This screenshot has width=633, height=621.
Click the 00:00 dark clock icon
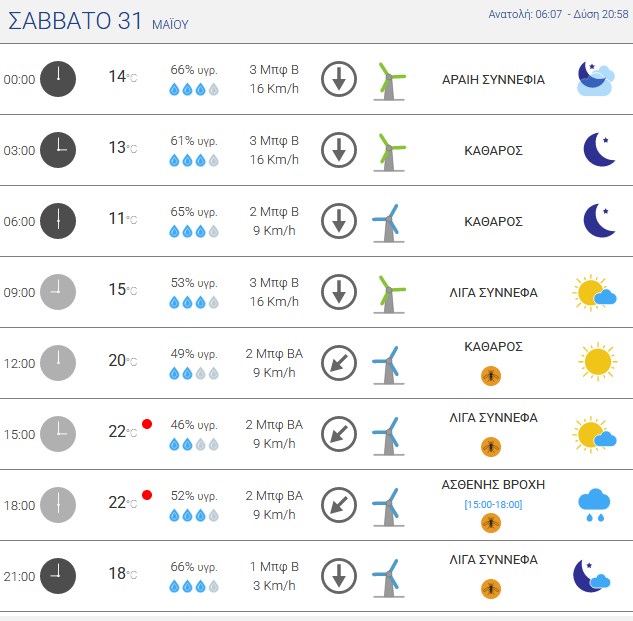[x=58, y=79]
